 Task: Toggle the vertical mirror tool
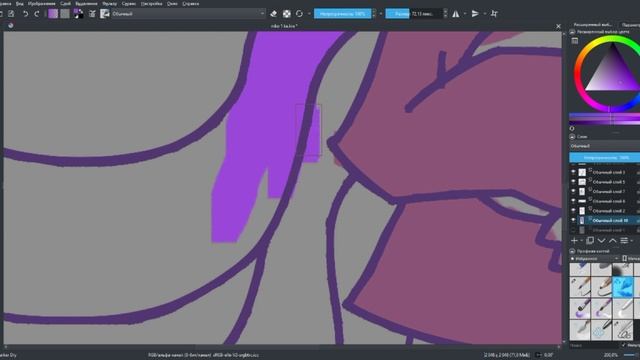[475, 14]
